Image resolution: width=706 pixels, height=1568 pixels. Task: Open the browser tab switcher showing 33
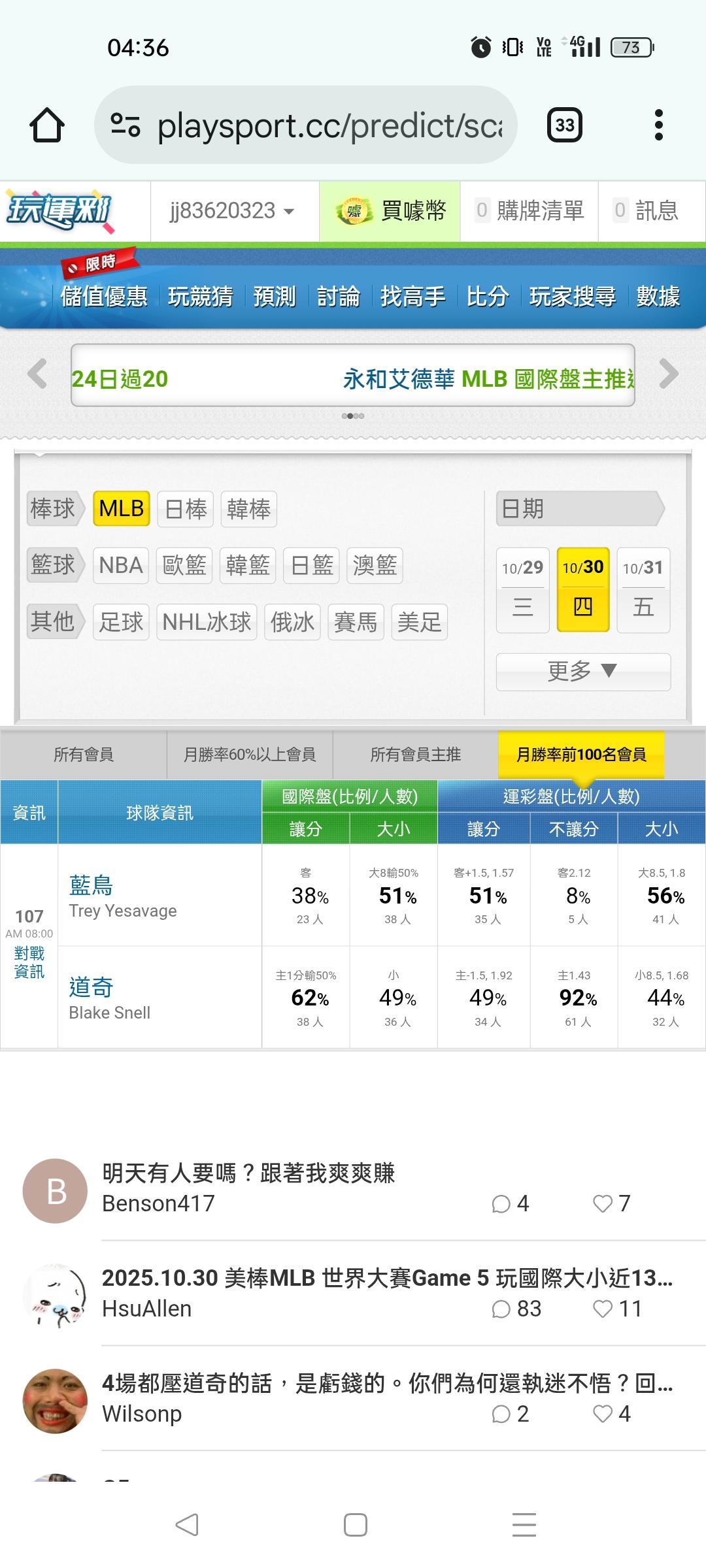[564, 125]
